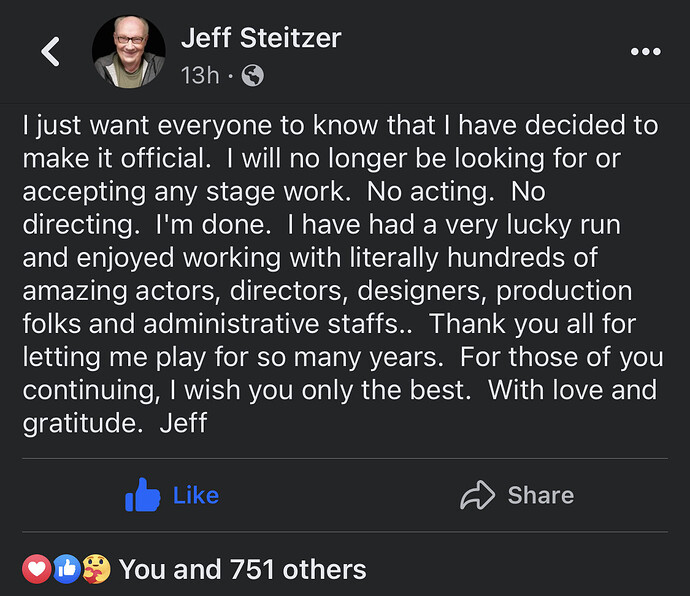Open the Jeff Steitzer profile name link
690x596 pixels.
tap(261, 37)
